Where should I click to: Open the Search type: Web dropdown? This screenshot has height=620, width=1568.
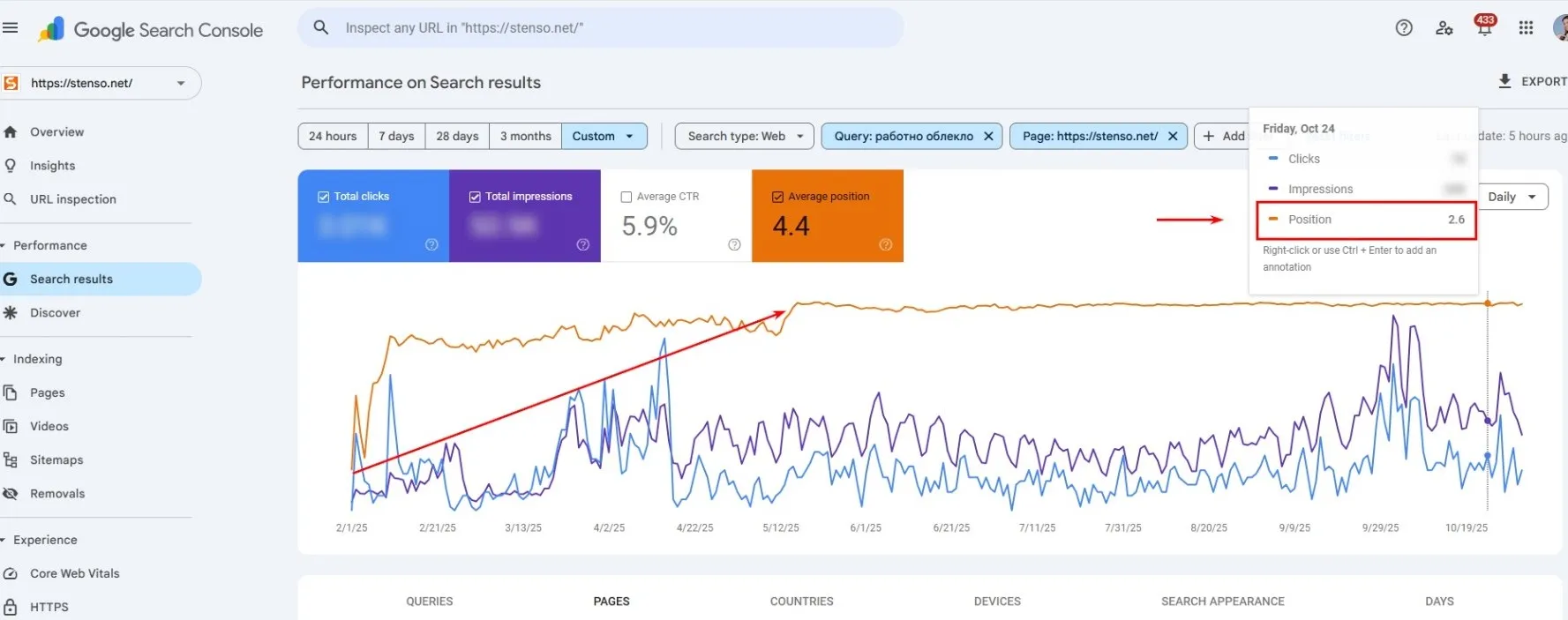[745, 136]
